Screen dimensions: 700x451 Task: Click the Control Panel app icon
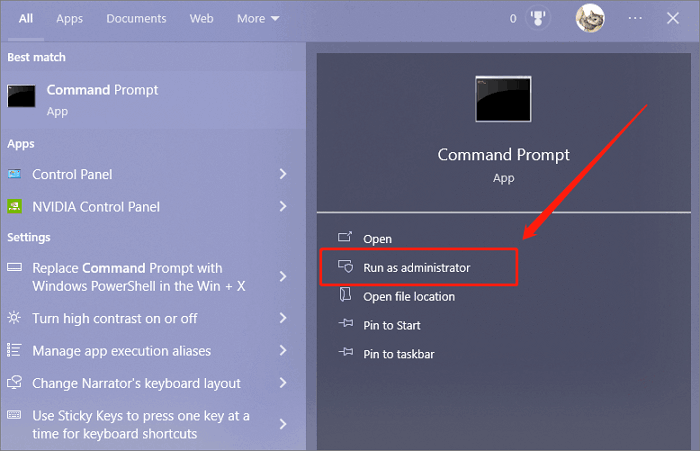(x=14, y=174)
